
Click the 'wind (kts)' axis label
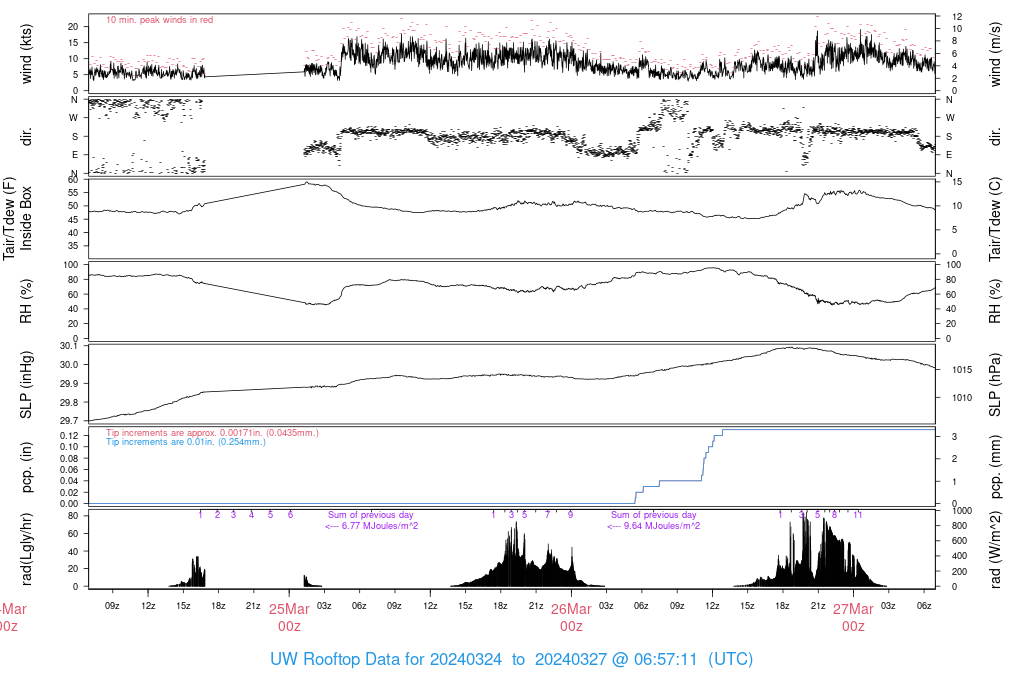[26, 54]
